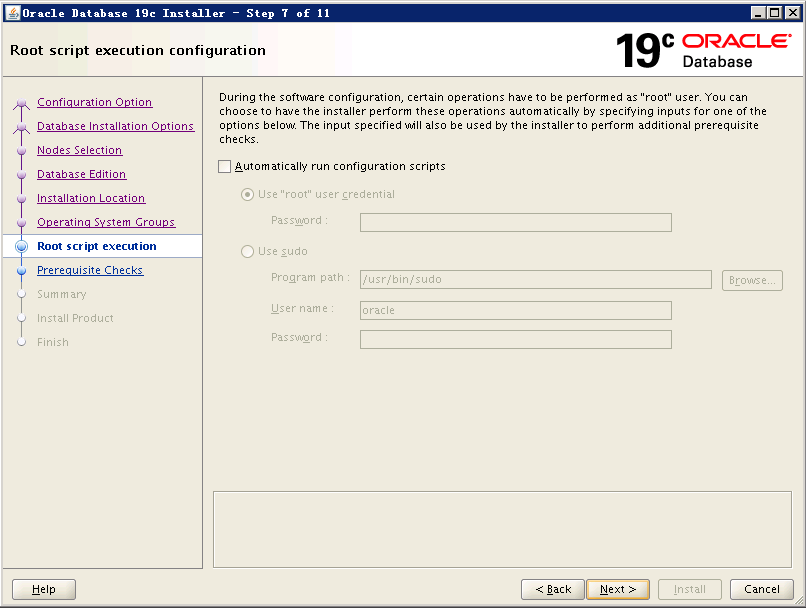
Task: Click the Finish step label
Action: pos(53,342)
